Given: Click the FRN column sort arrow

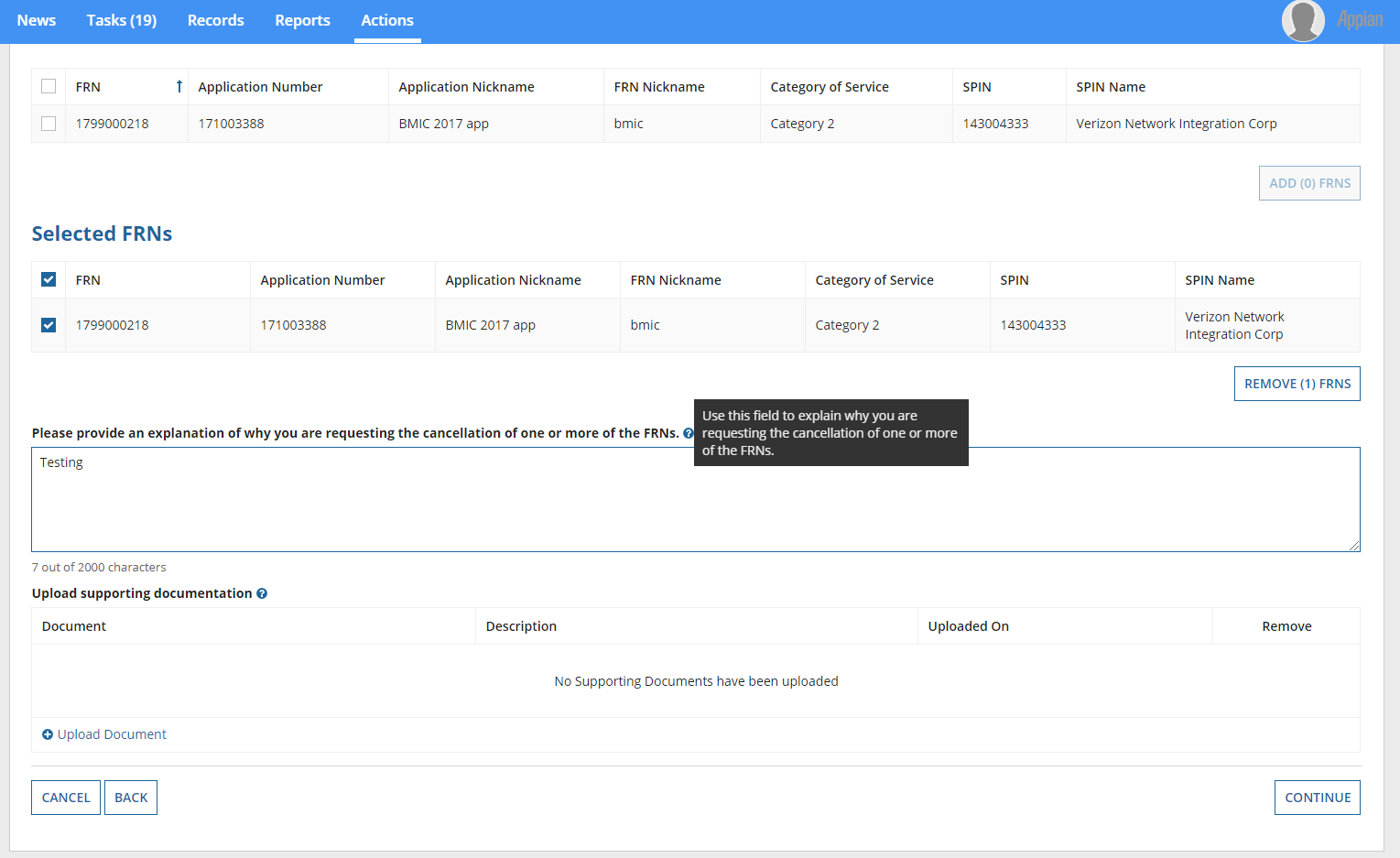Looking at the screenshot, I should [179, 87].
